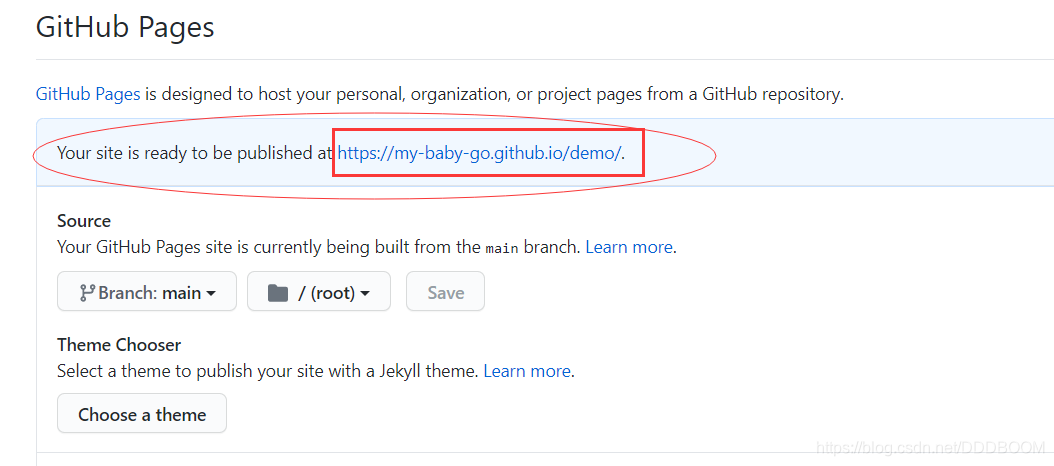Click the 'Select a theme to publish' description text
The width and height of the screenshot is (1054, 466).
point(268,371)
